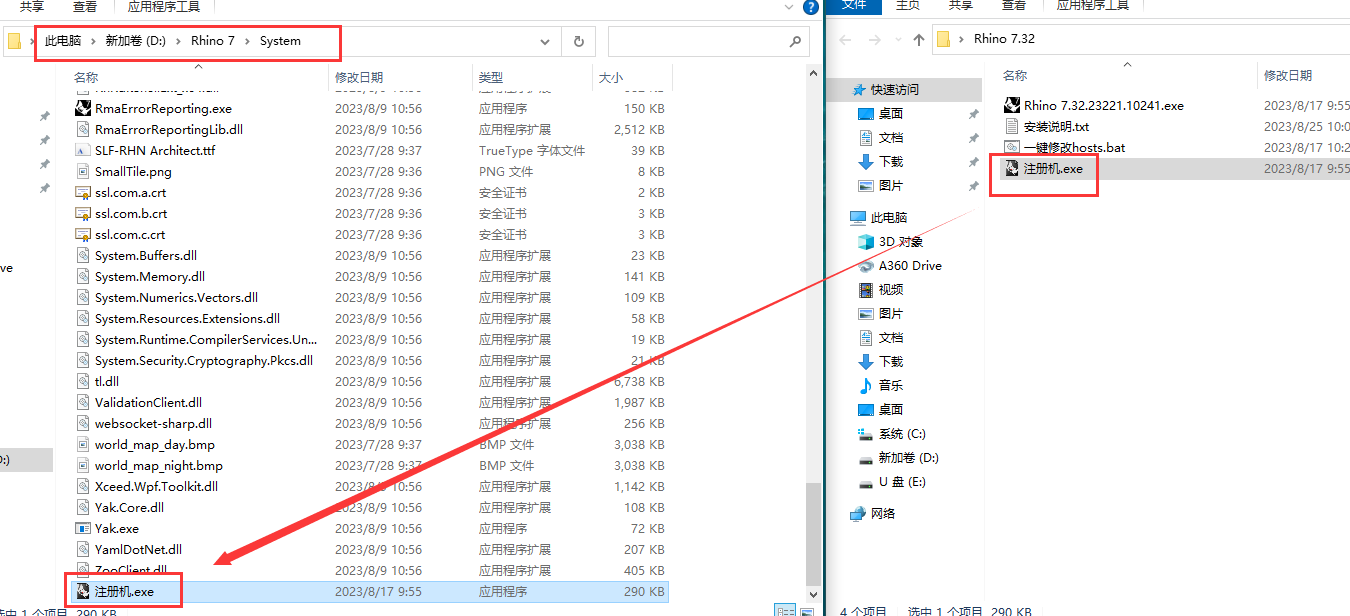Screen dimensions: 1350x616
Task: Select YamlDotNet.dll file name
Action: click(138, 549)
